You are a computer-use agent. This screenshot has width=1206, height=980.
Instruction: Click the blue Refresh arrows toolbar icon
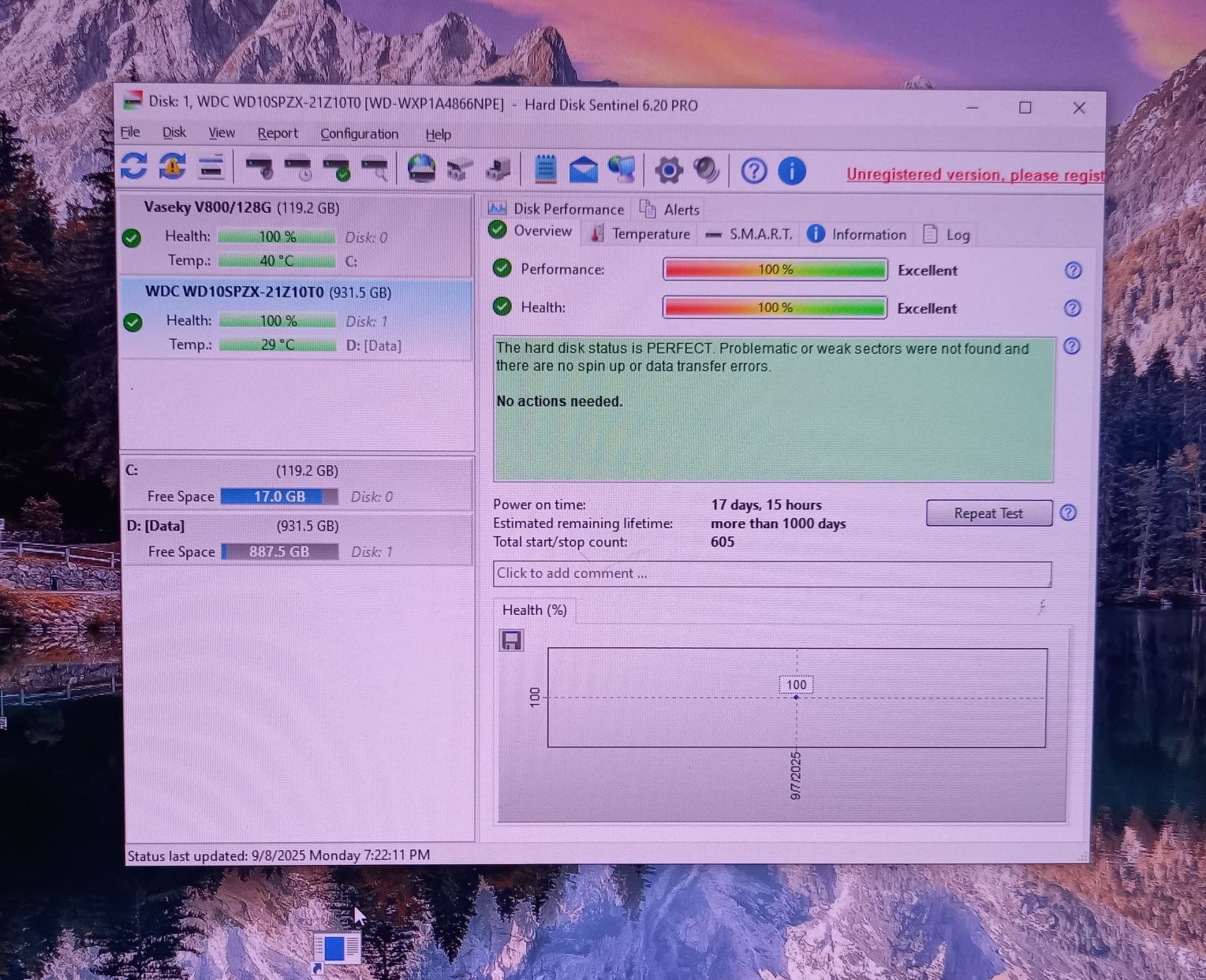(134, 166)
